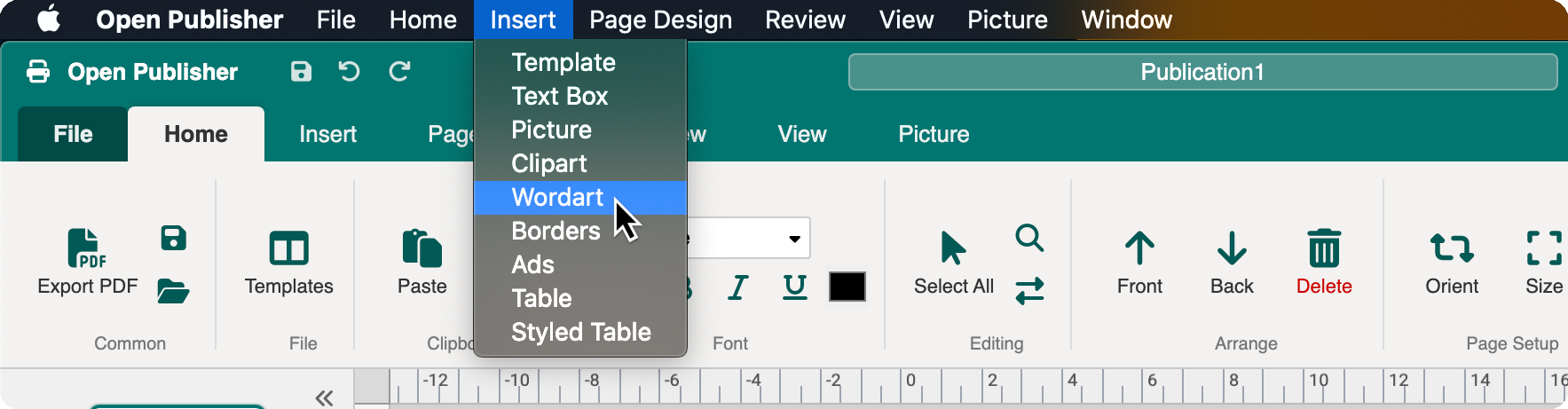Click the save icon in Common group
The height and width of the screenshot is (409, 1568).
point(174,238)
